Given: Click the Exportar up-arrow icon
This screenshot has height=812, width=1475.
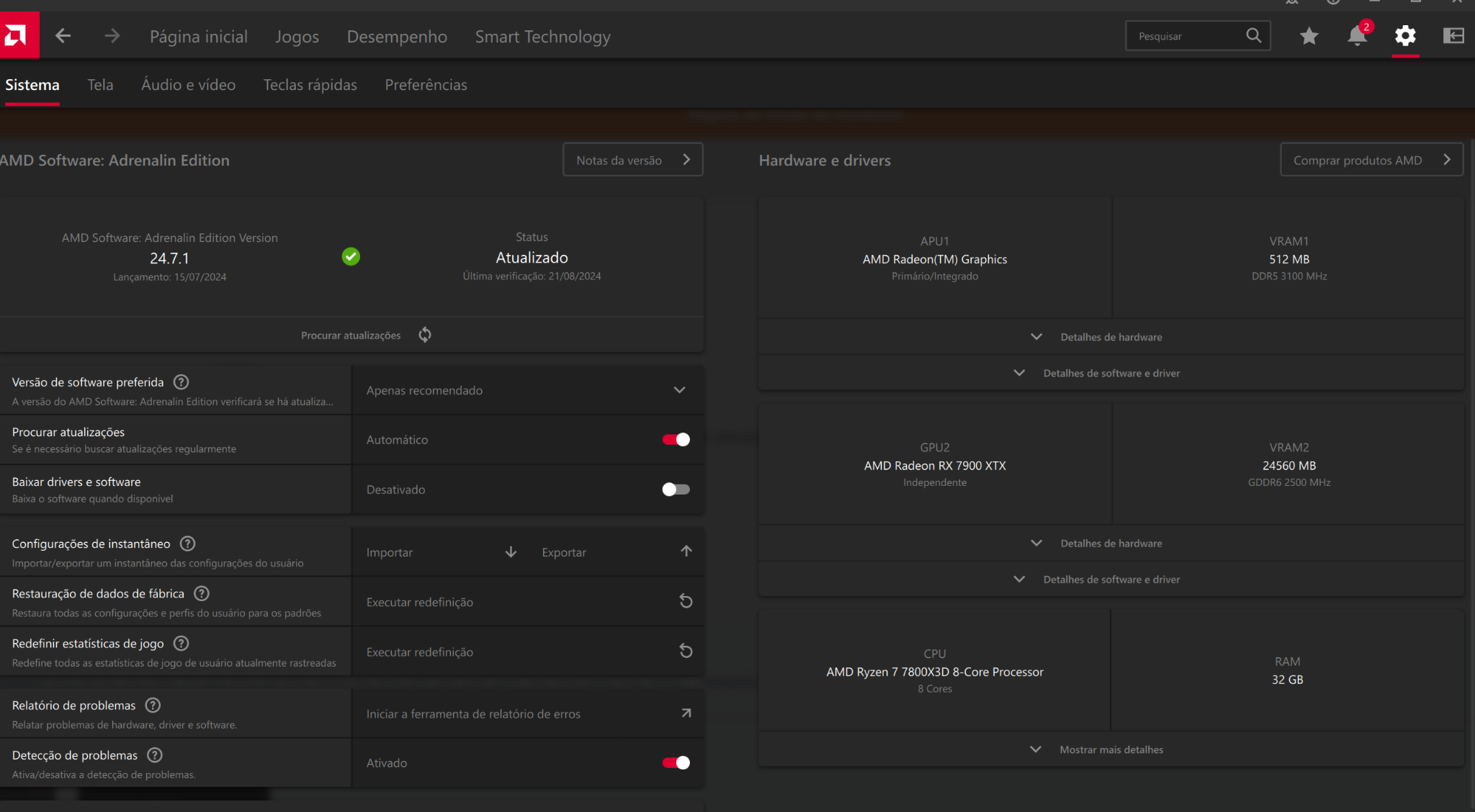Looking at the screenshot, I should (686, 551).
